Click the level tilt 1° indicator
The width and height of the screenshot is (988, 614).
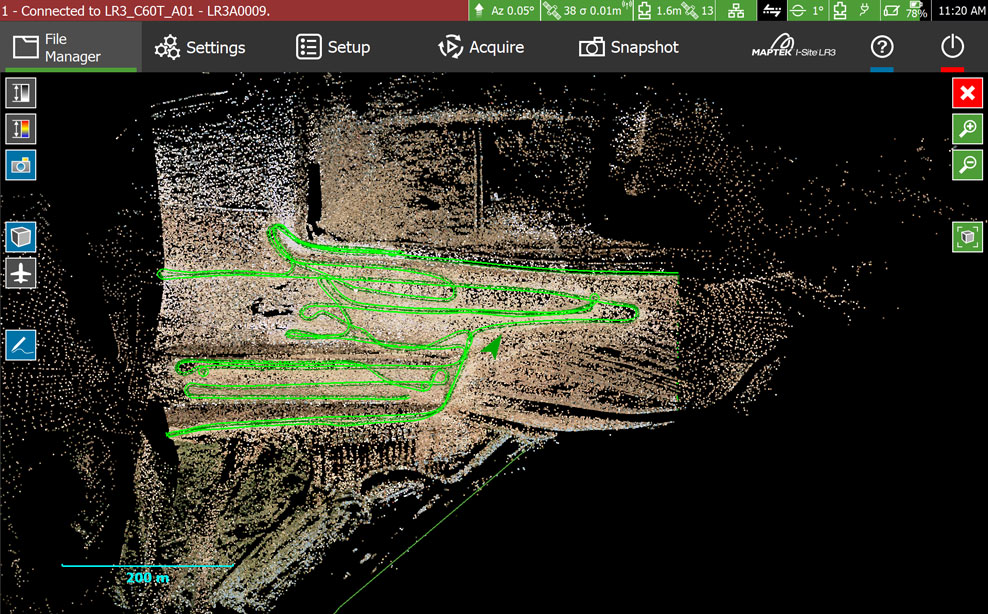[808, 10]
